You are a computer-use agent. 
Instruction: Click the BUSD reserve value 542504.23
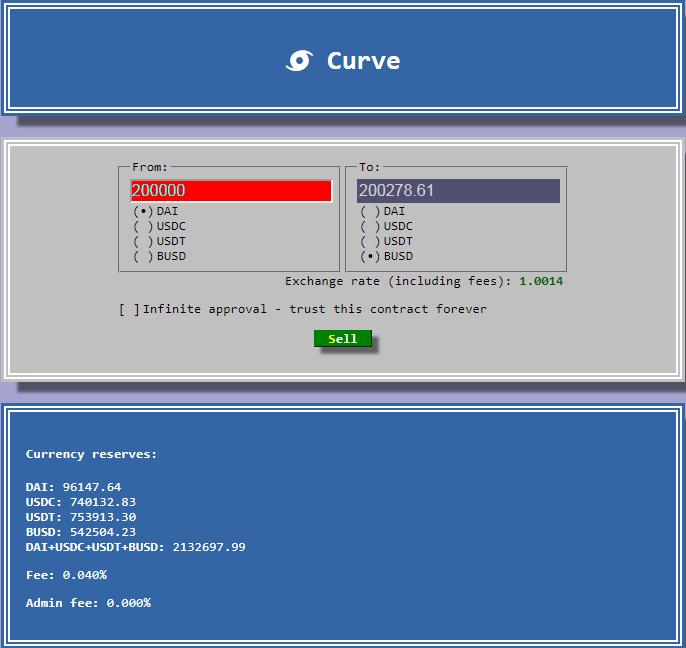click(103, 532)
